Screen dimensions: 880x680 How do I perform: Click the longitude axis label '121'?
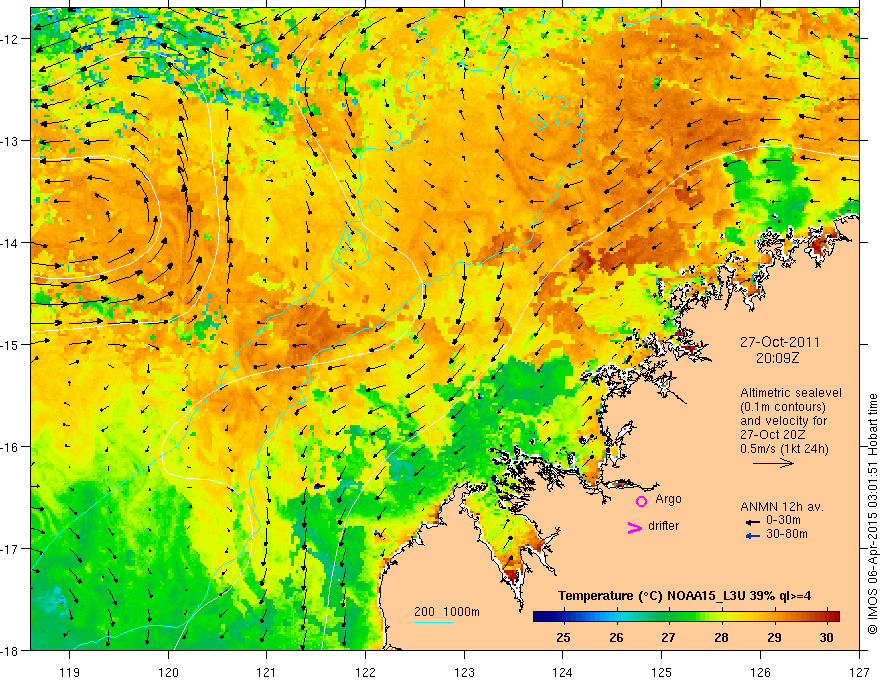(267, 672)
